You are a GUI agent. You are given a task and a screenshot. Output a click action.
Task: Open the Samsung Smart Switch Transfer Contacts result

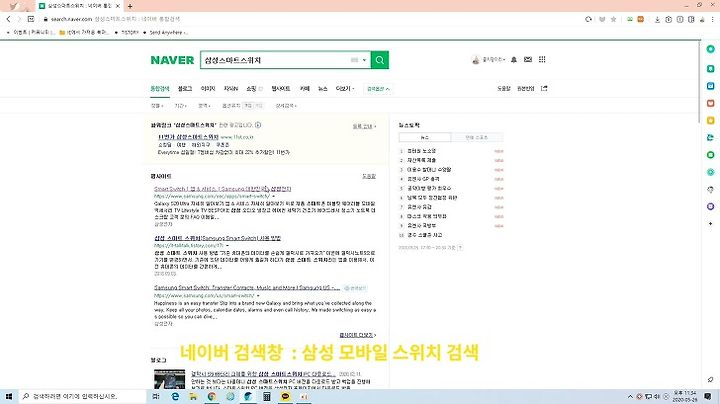pyautogui.click(x=247, y=288)
